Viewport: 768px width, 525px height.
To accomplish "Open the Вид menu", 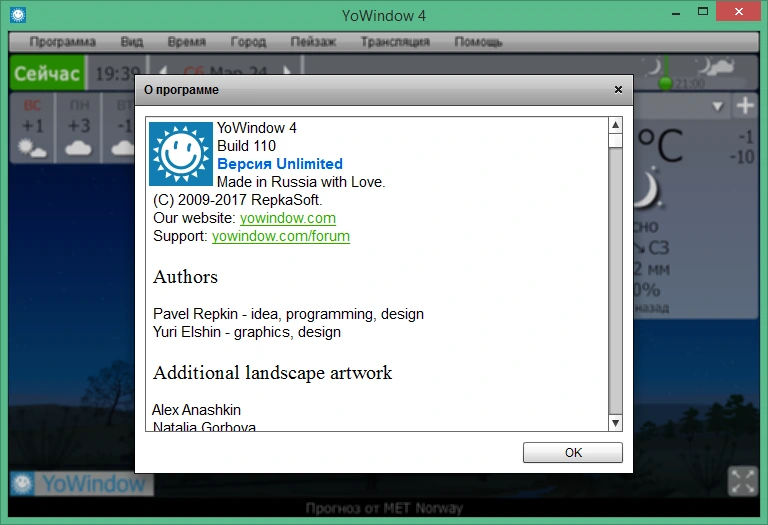I will pos(132,42).
